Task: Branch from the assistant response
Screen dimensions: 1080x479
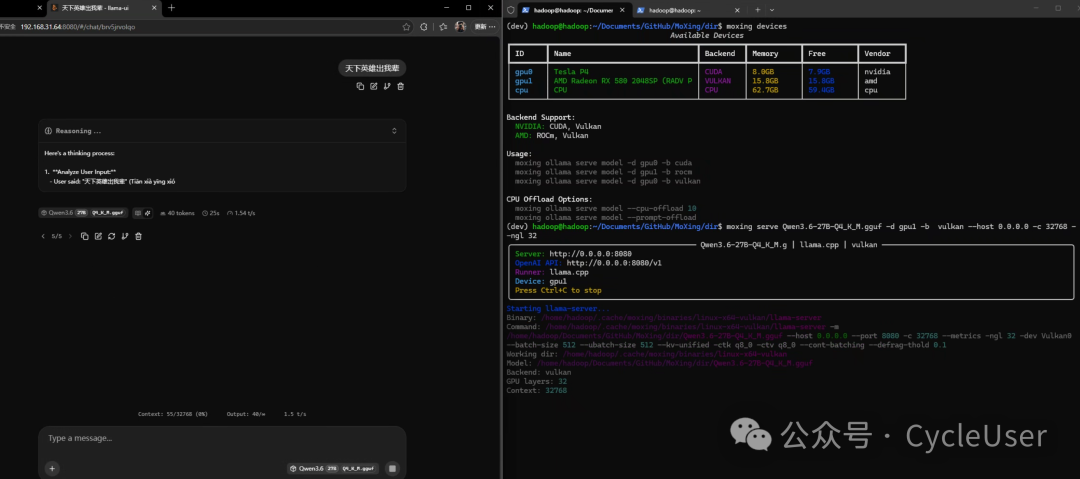Action: pos(125,236)
